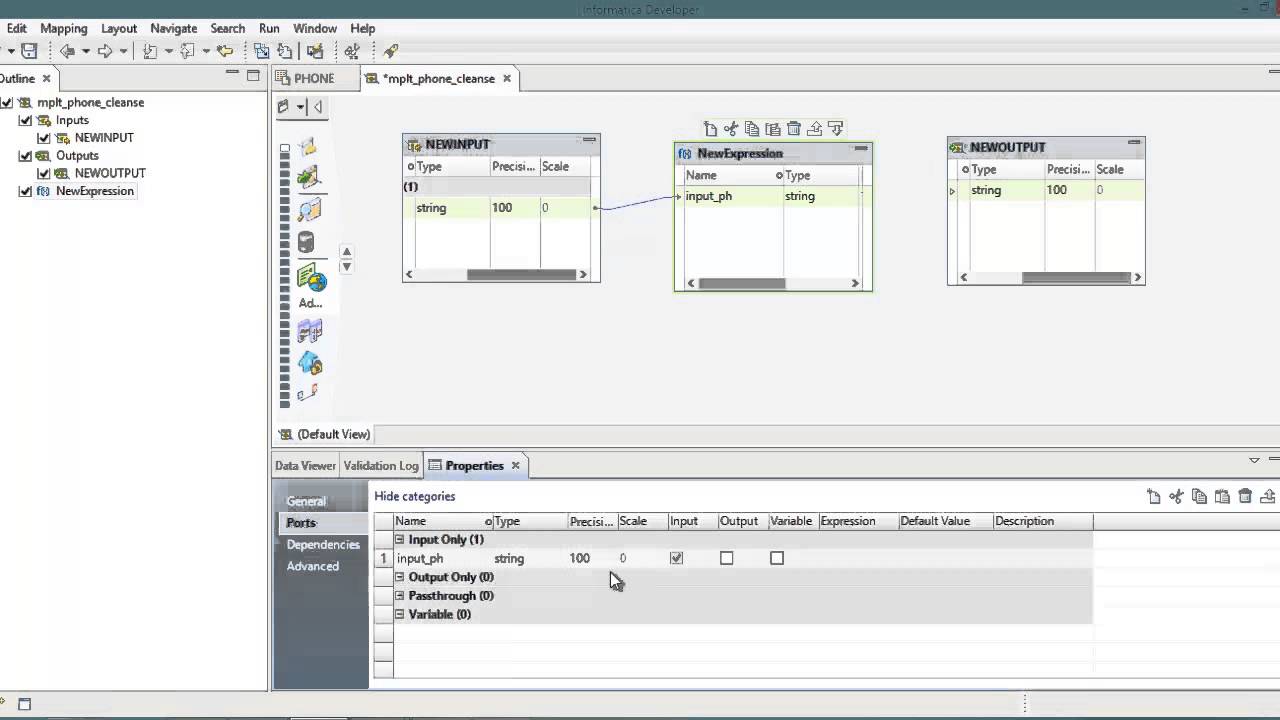This screenshot has width=1280, height=720.
Task: Click the move-up icon above NewExpression
Action: (815, 129)
